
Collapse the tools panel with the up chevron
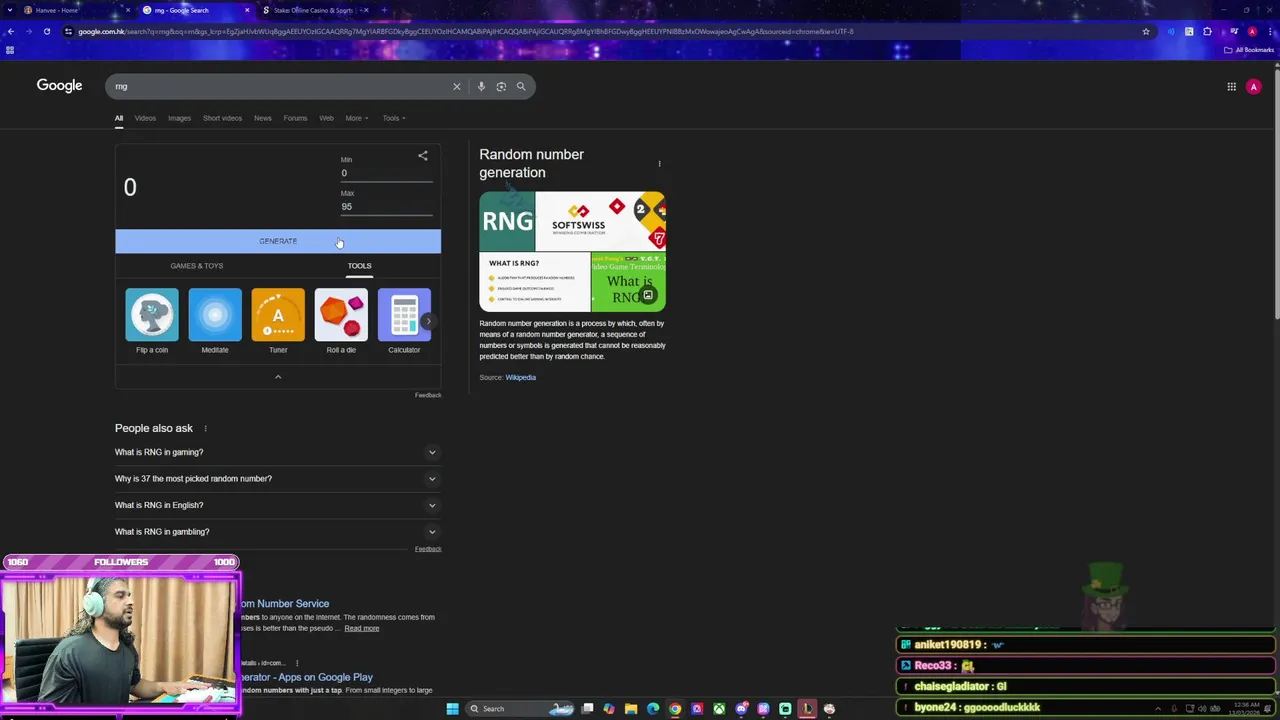click(278, 377)
